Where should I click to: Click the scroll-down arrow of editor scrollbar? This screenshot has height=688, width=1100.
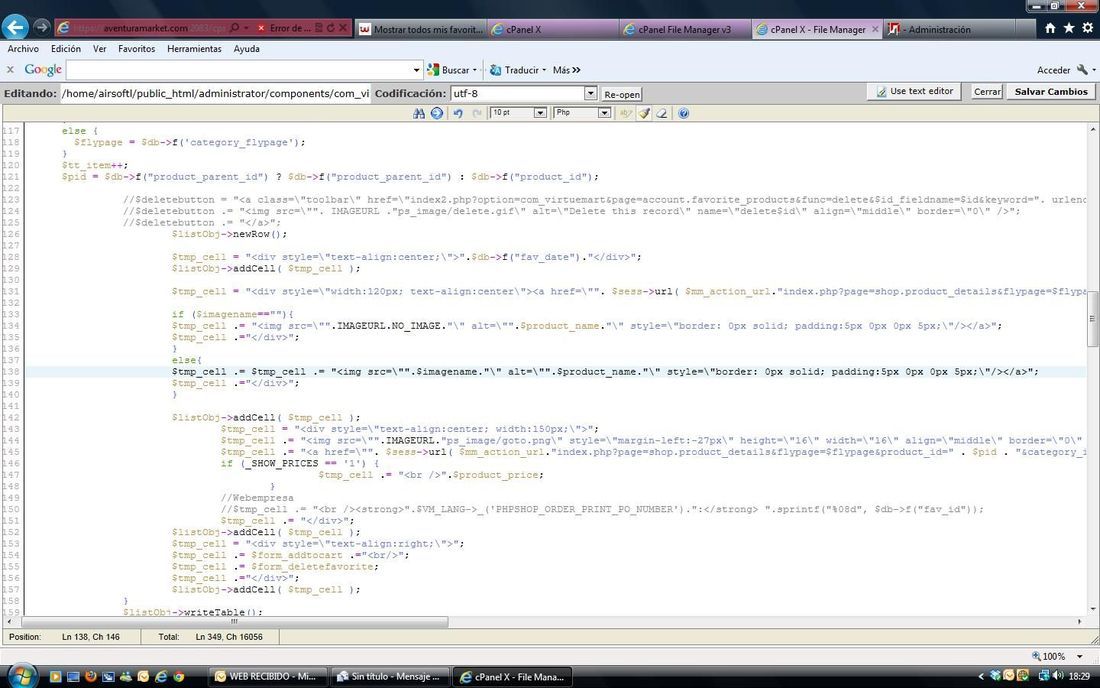pos(1093,611)
